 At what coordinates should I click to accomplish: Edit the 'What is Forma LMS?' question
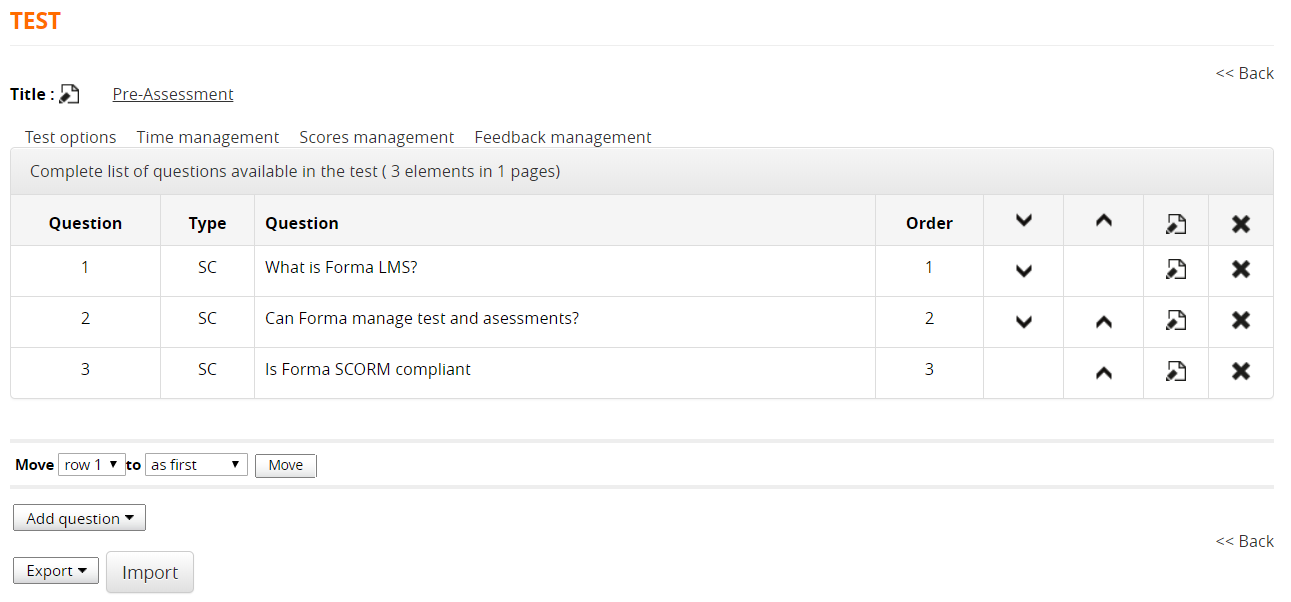point(1176,269)
